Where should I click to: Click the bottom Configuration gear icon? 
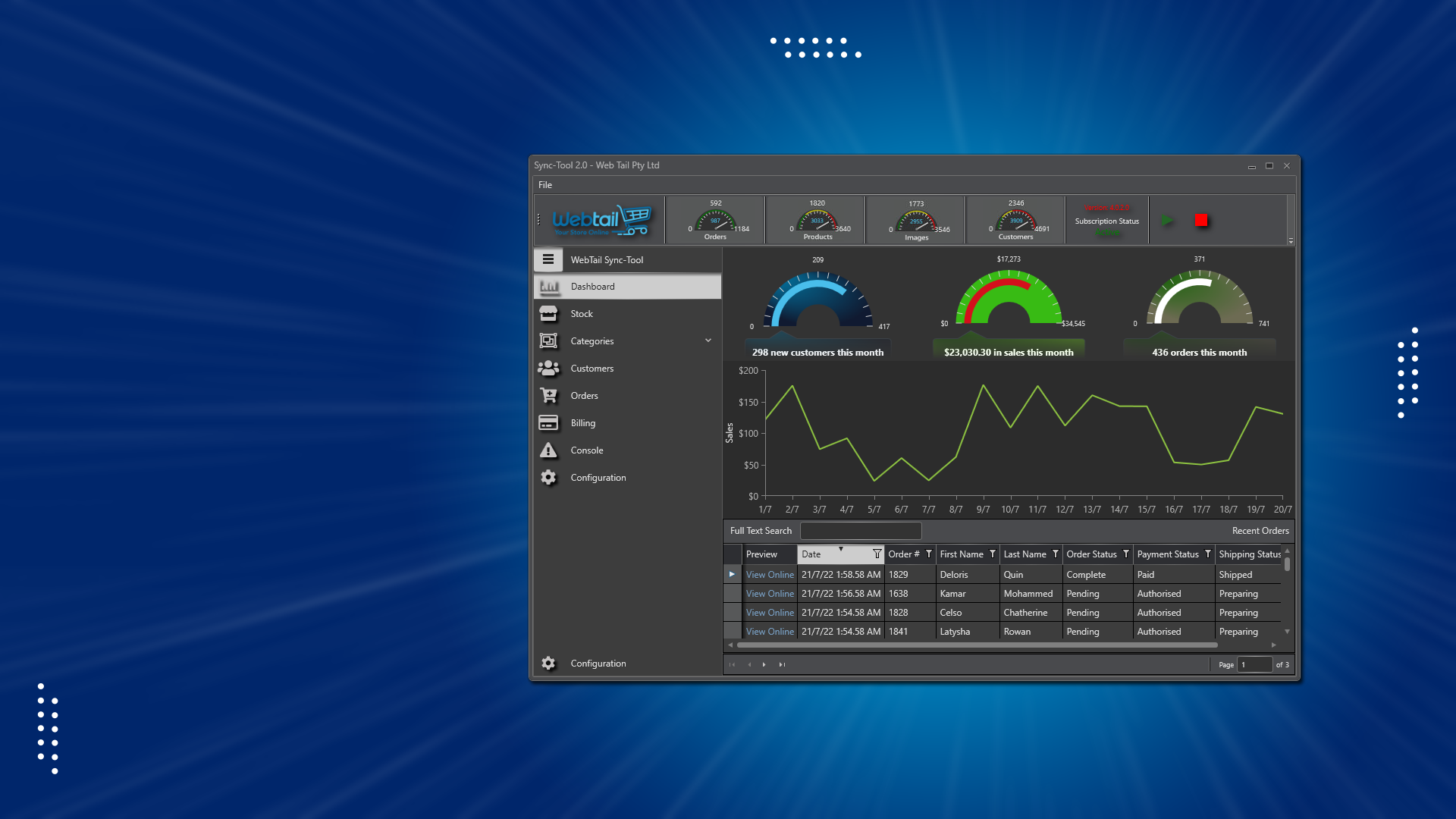click(548, 664)
